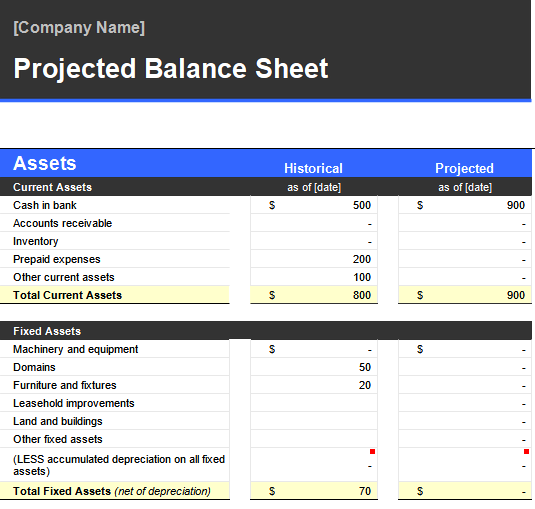Screen dimensions: 535x509
Task: Click the Historical Other fixed assets cell
Action: 314,439
